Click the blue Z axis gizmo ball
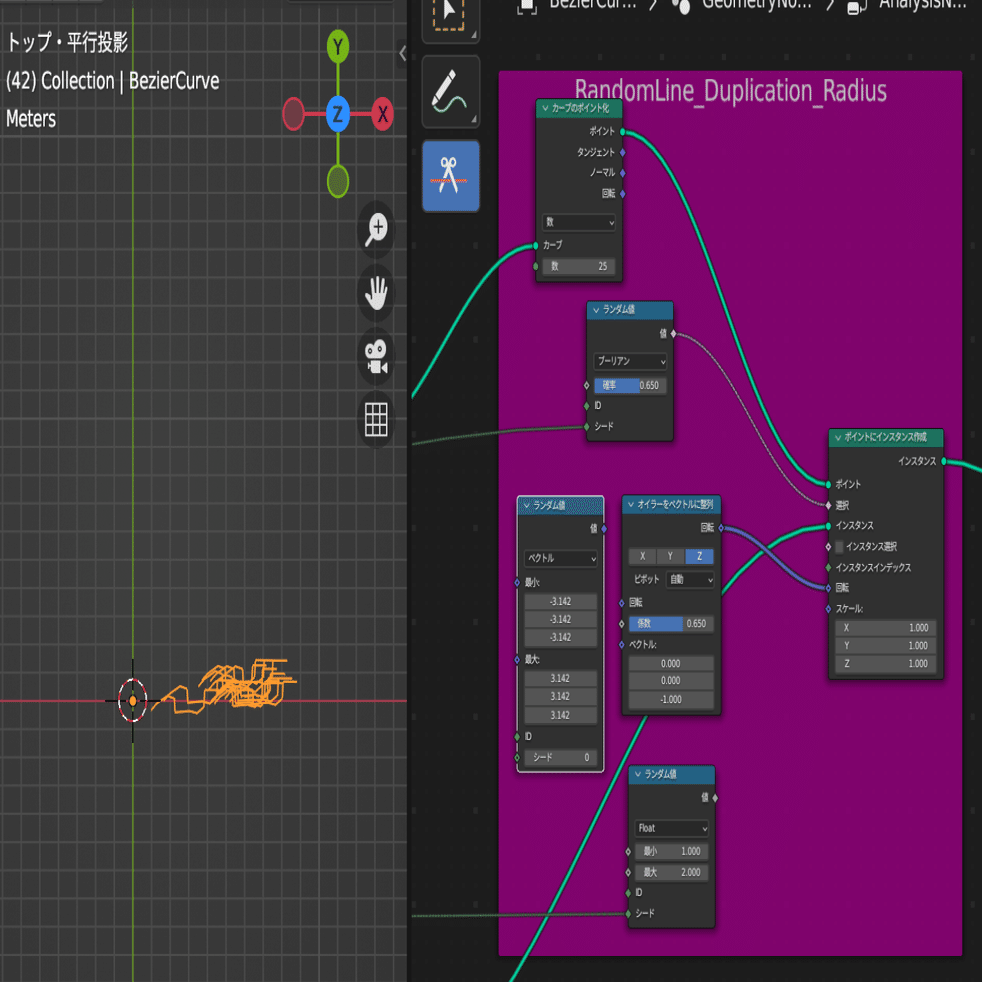Image resolution: width=982 pixels, height=982 pixels. [338, 114]
